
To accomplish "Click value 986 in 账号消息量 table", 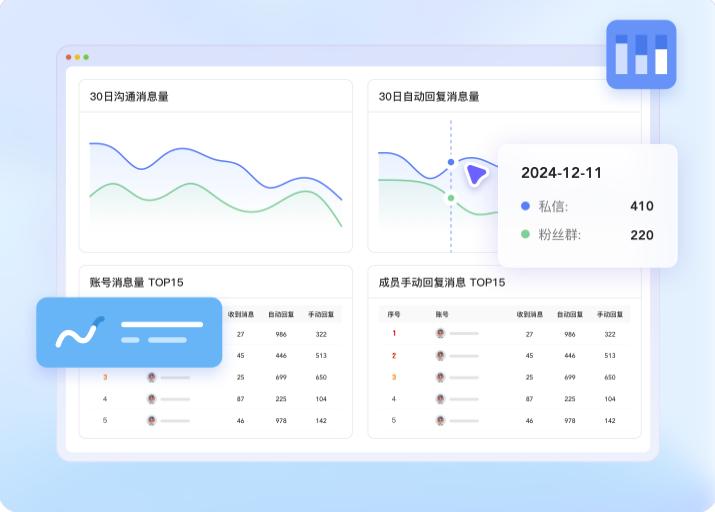I will [x=281, y=334].
